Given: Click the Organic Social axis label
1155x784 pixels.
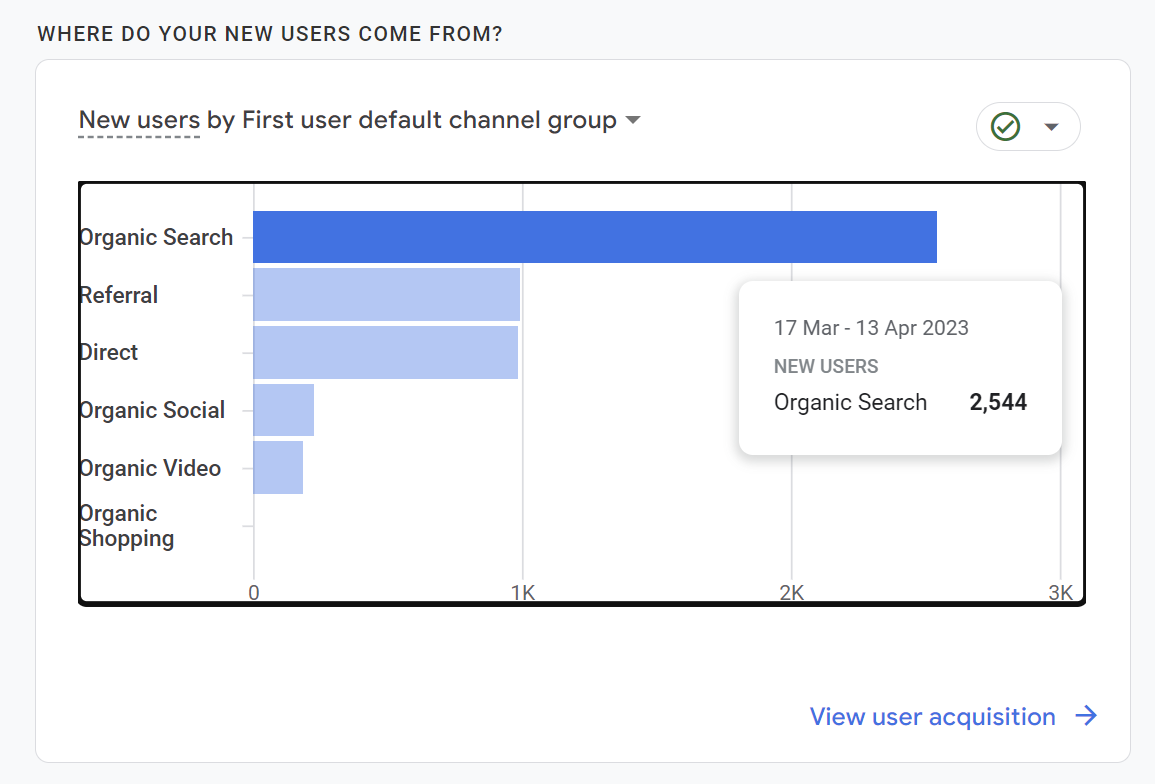Looking at the screenshot, I should pos(152,410).
